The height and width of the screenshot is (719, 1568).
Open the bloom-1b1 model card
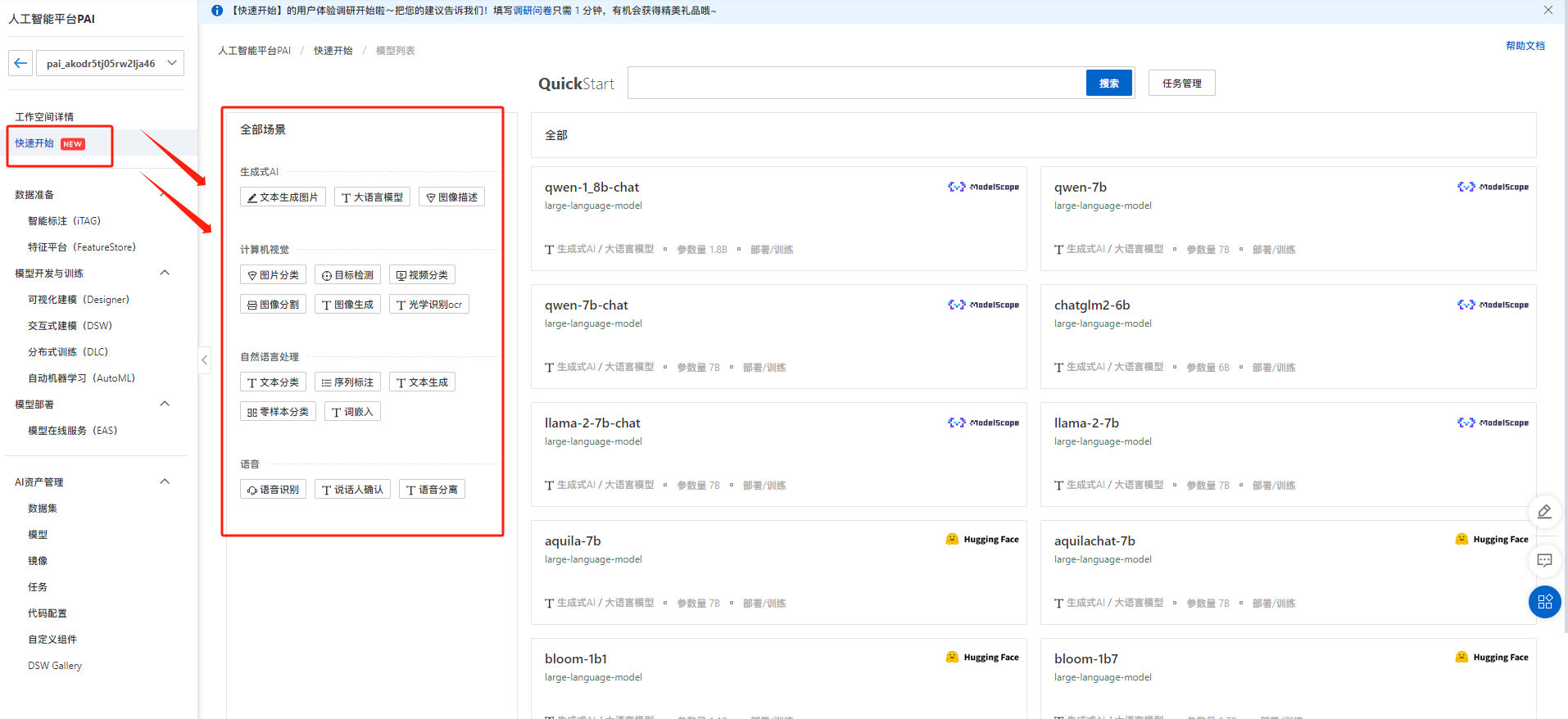(778, 679)
